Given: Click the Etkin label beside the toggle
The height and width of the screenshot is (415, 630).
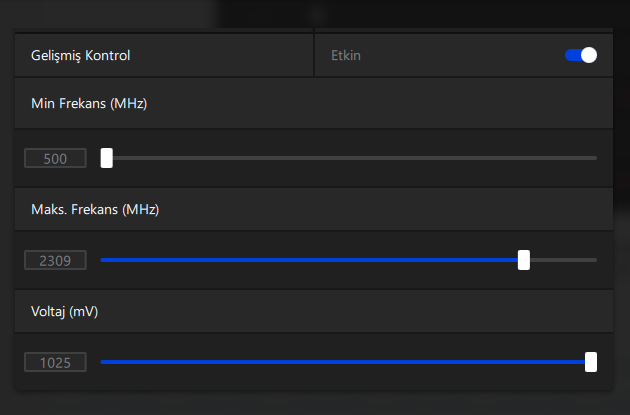Looking at the screenshot, I should tap(346, 56).
